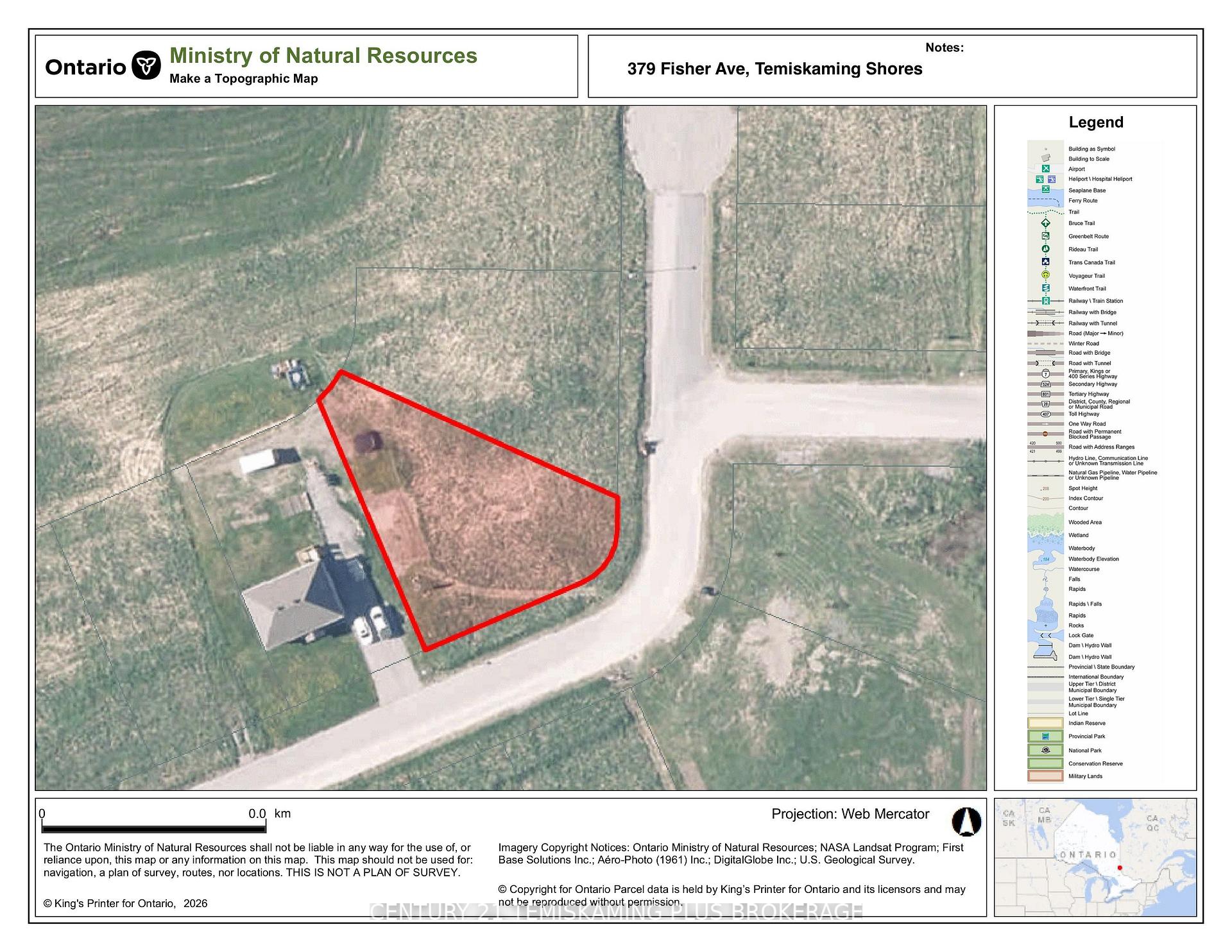Select the National Park legend symbol
This screenshot has height=952, width=1232.
tap(1045, 750)
